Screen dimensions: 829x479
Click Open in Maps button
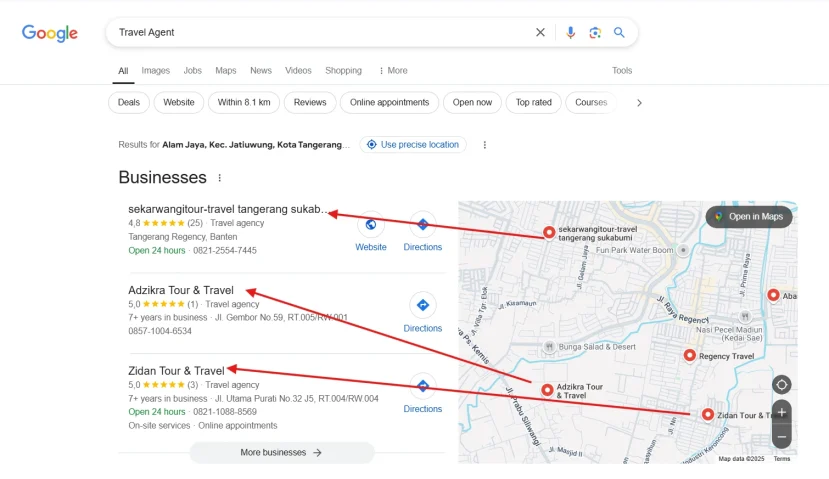[749, 217]
